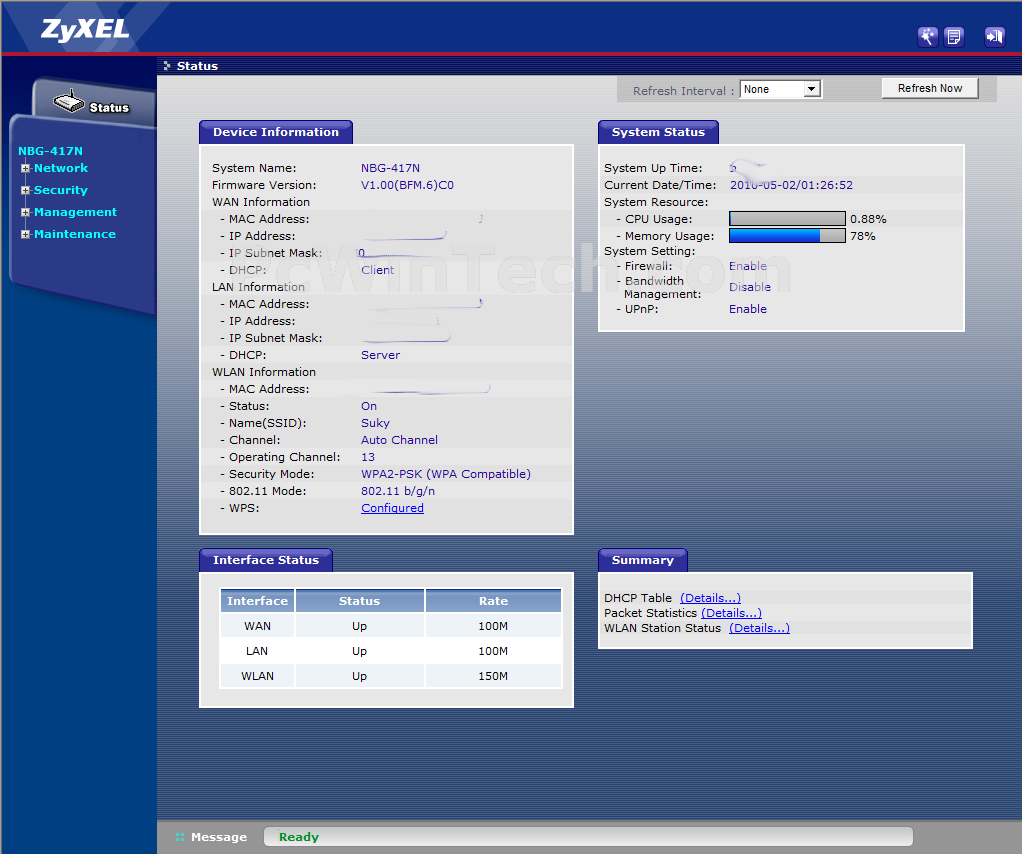
Task: Click the SSID value Suky
Action: tap(375, 423)
